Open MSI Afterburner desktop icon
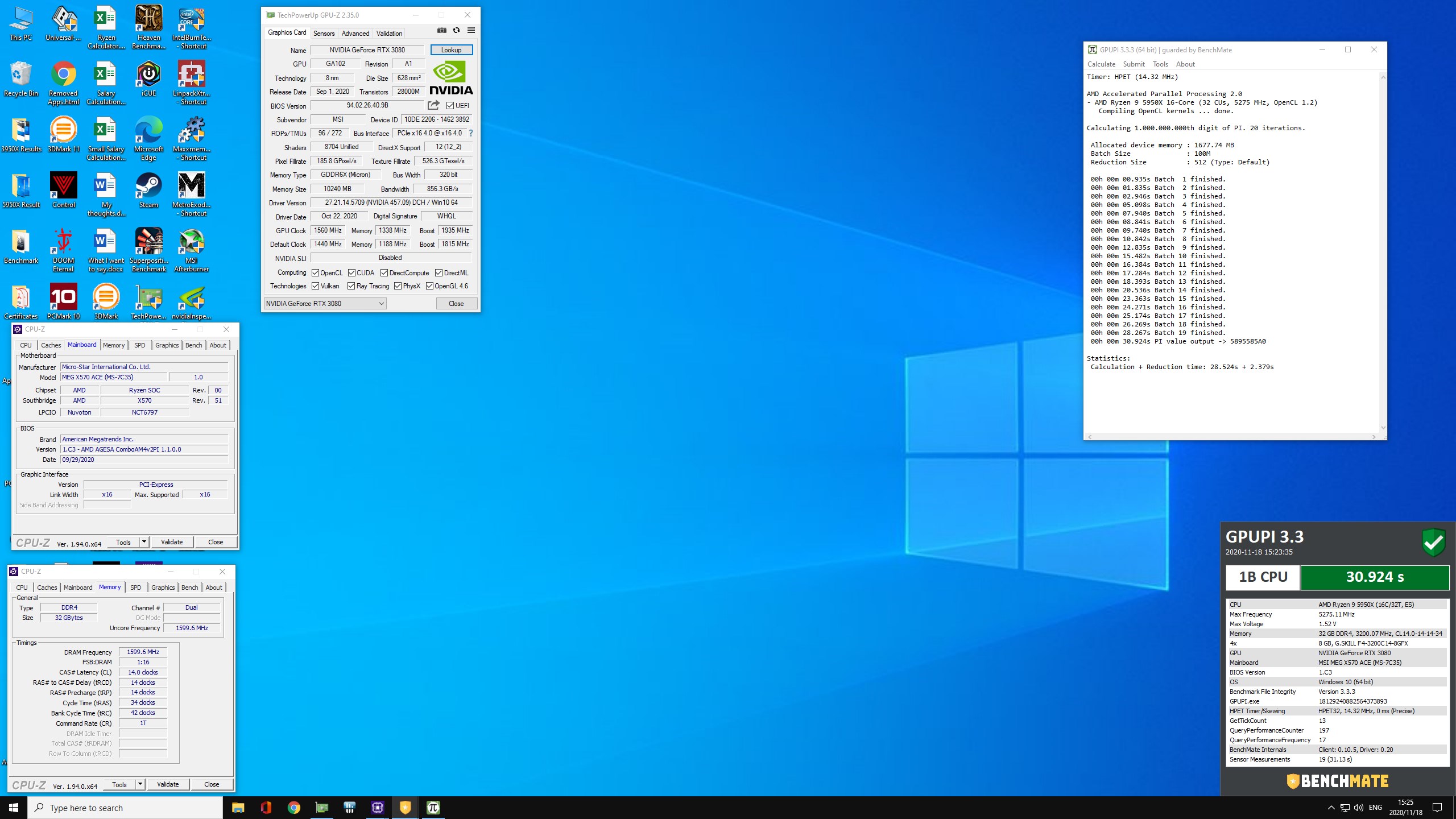The height and width of the screenshot is (819, 1456). (x=191, y=250)
